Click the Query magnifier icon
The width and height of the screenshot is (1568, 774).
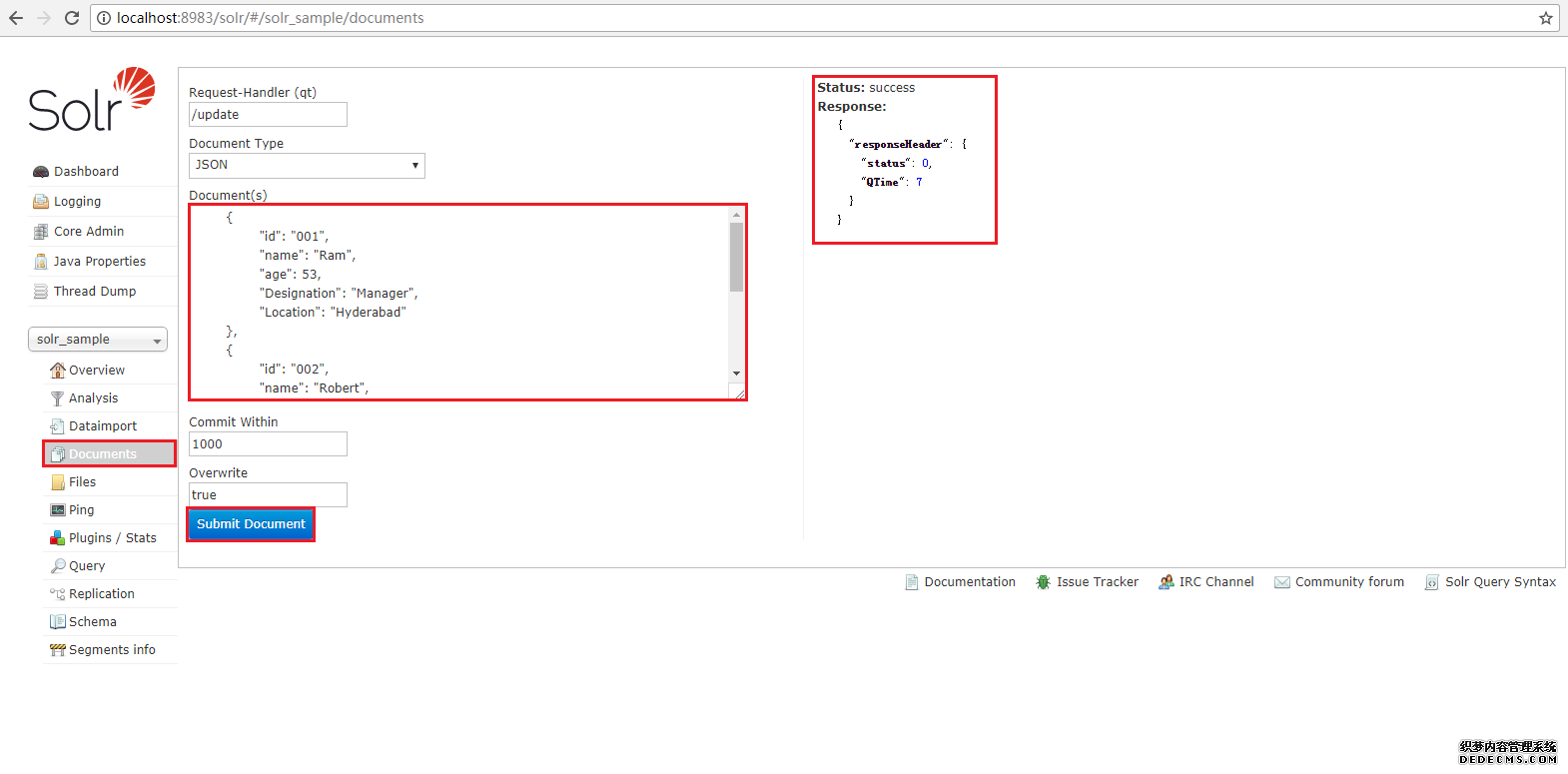[x=57, y=566]
